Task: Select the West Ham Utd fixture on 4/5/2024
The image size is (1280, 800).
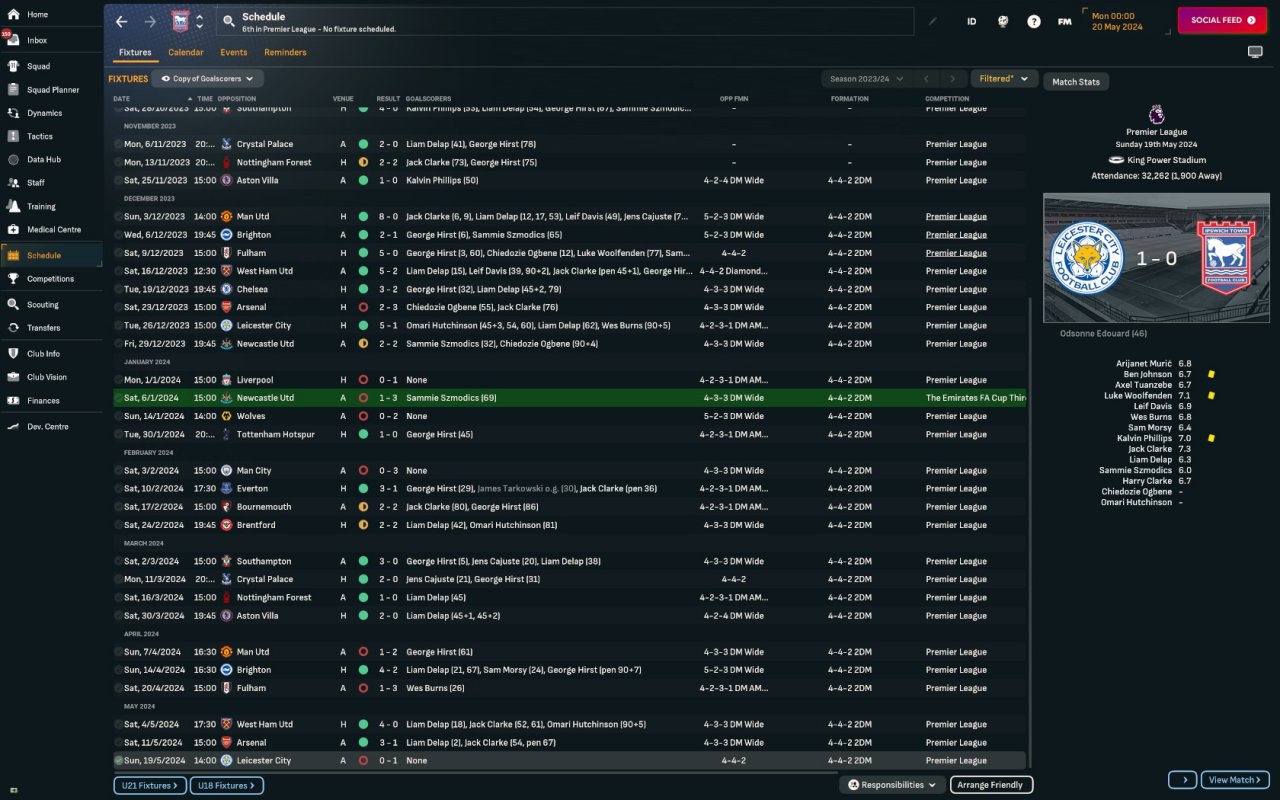Action: click(x=569, y=724)
